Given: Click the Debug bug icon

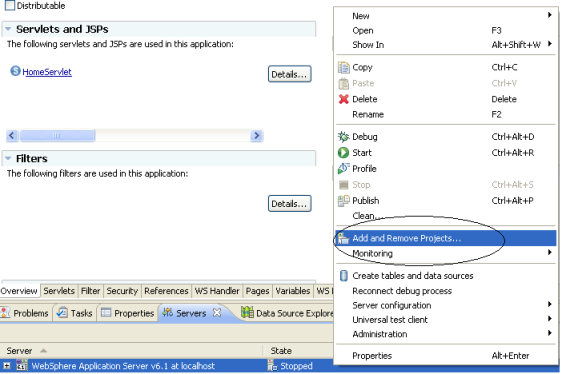Looking at the screenshot, I should pyautogui.click(x=343, y=137).
